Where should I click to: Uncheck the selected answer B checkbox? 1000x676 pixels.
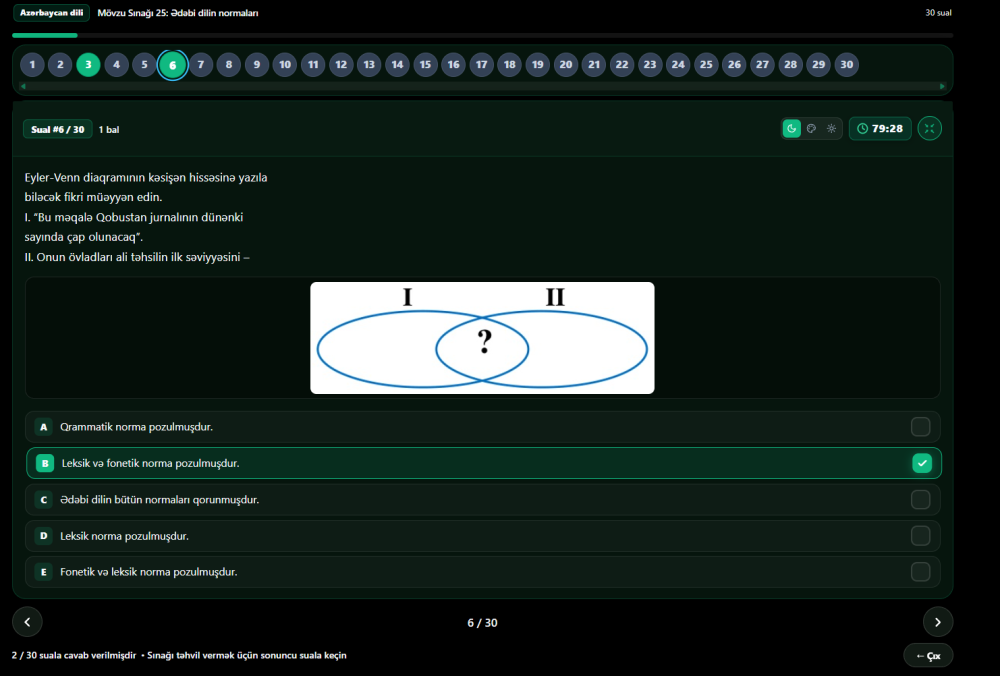coord(922,463)
